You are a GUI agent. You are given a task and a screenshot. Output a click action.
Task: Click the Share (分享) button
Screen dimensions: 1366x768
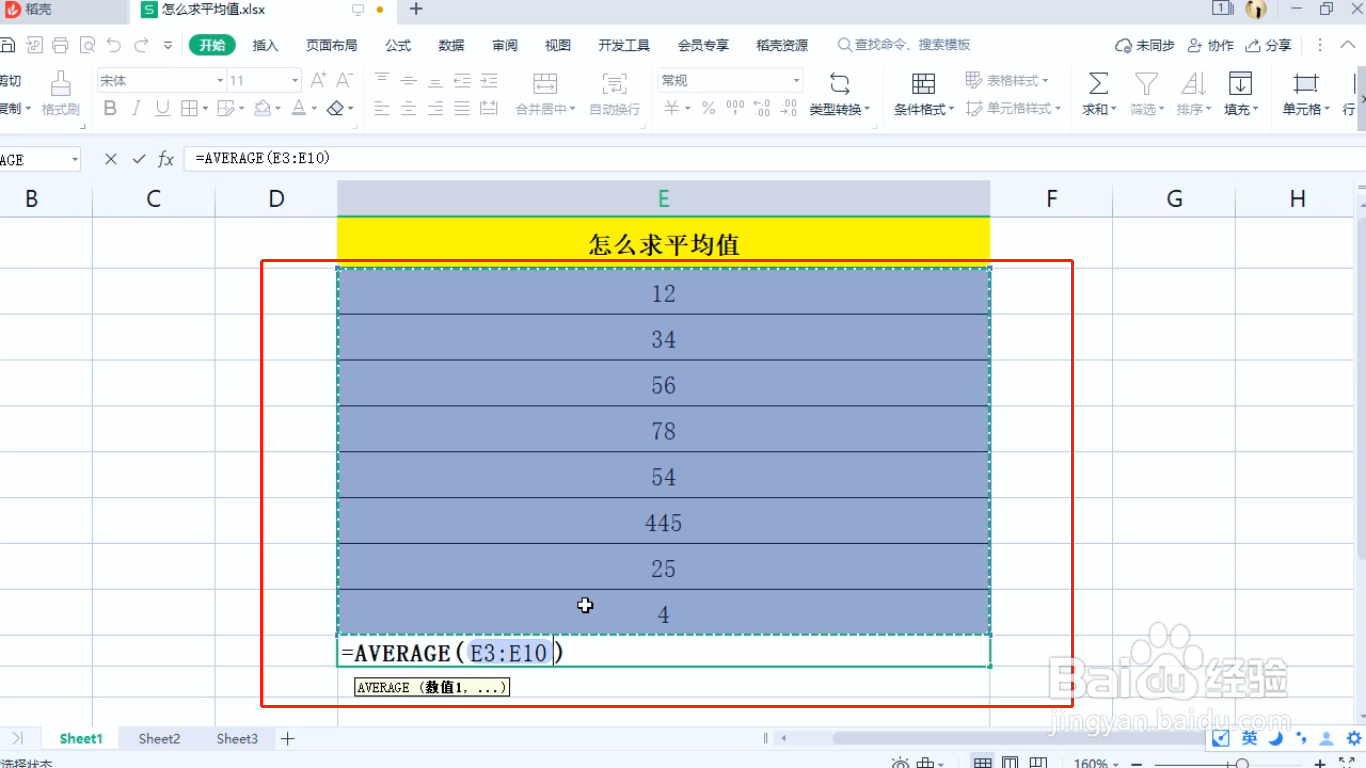click(1269, 45)
